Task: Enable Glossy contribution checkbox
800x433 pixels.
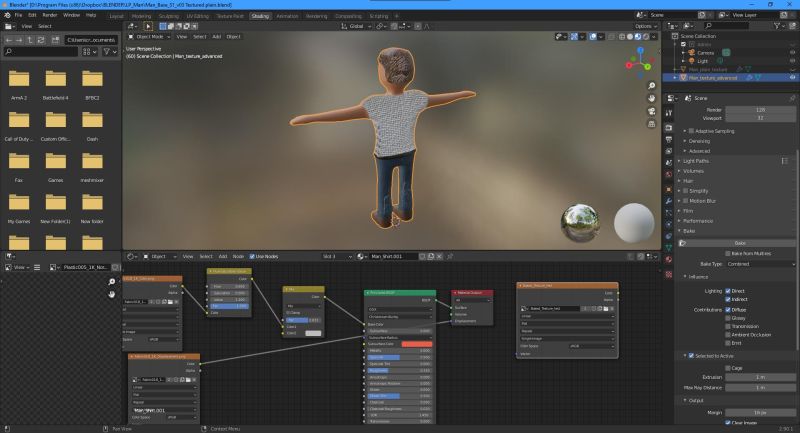Action: tap(728, 318)
